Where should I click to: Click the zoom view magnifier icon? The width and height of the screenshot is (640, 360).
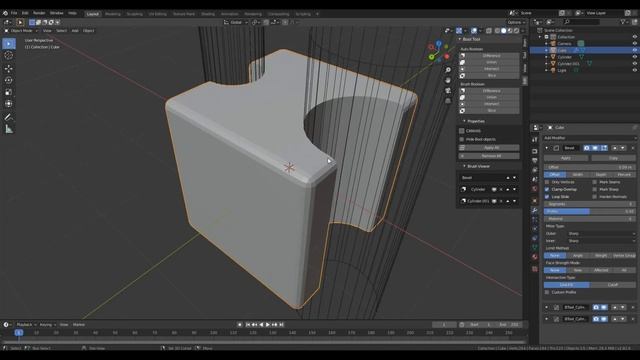click(x=448, y=70)
